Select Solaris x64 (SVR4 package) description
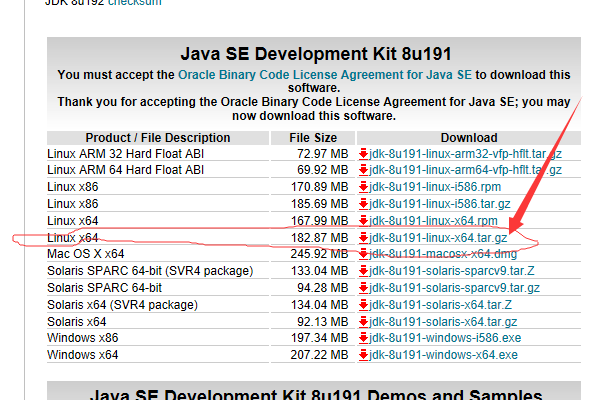601x400 pixels. tap(122, 305)
